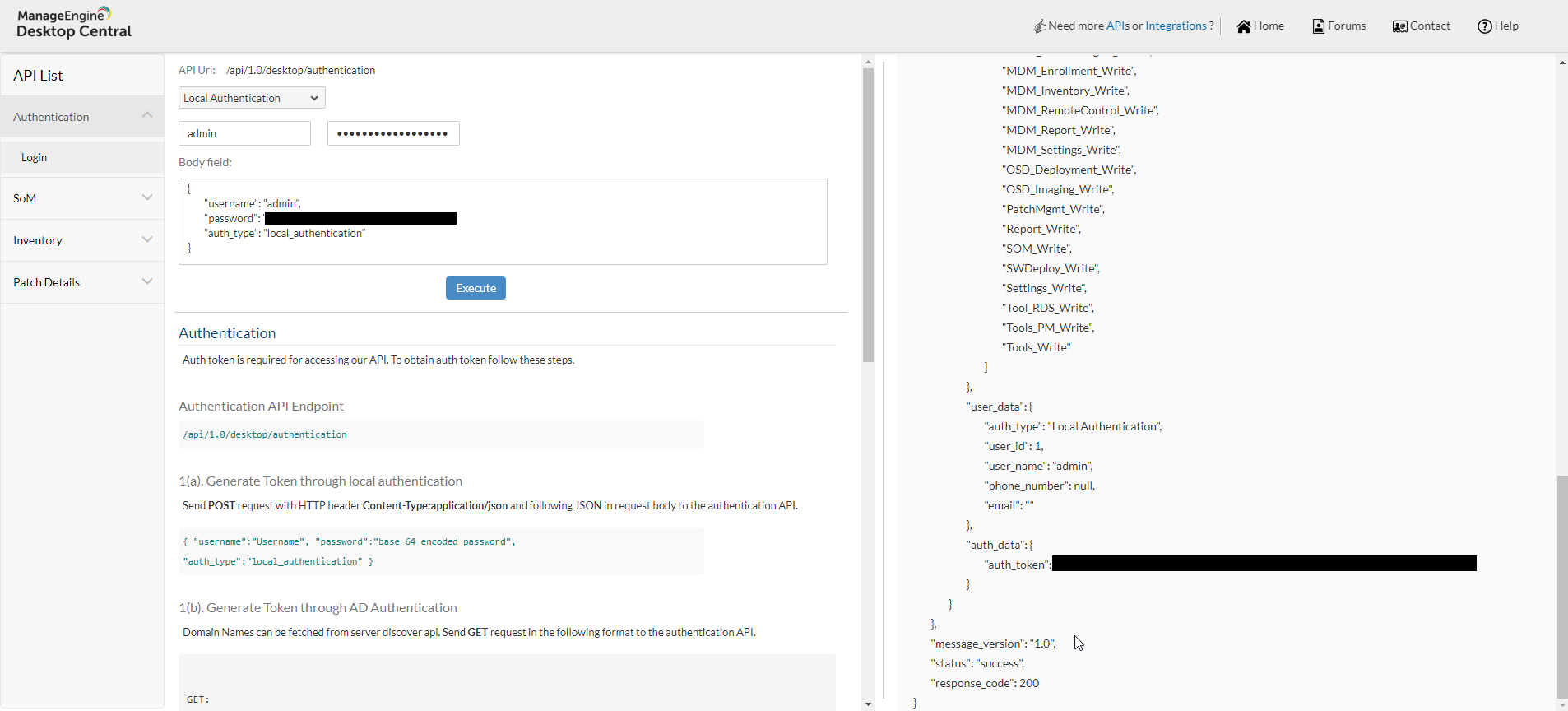
Task: Click inside the Body field text area
Action: coord(503,221)
